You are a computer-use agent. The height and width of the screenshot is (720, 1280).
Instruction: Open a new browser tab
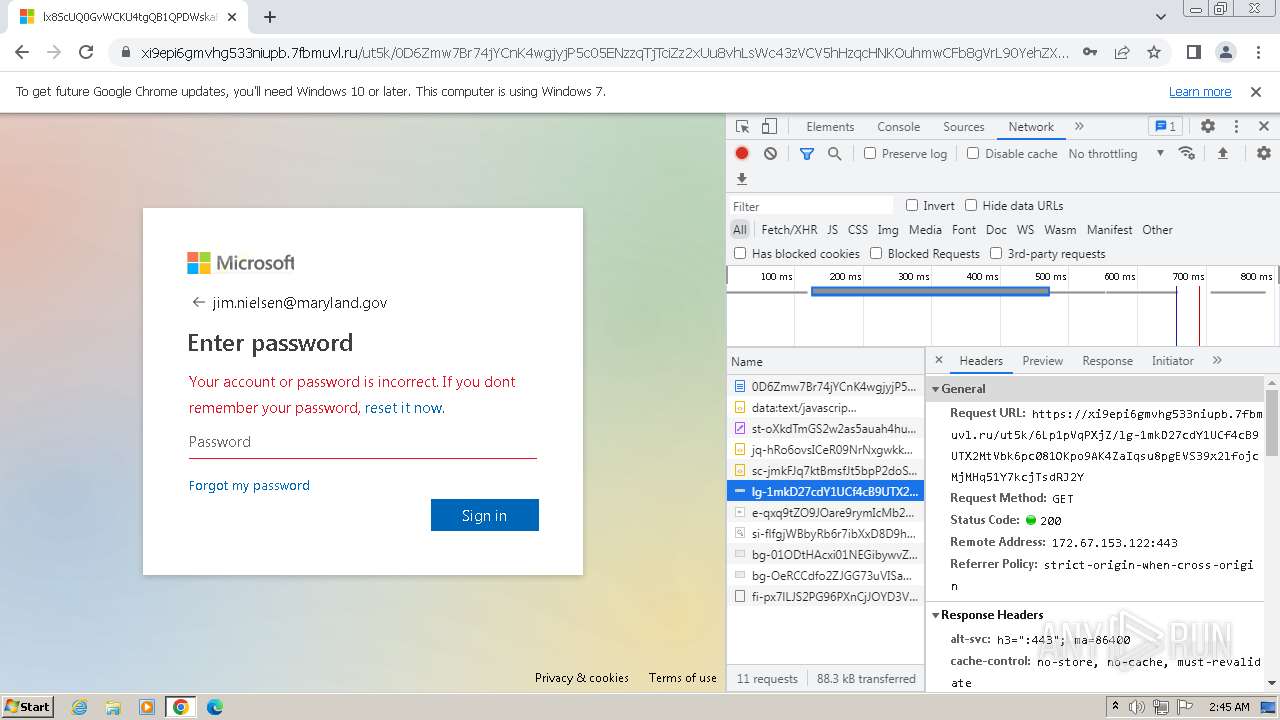point(270,17)
